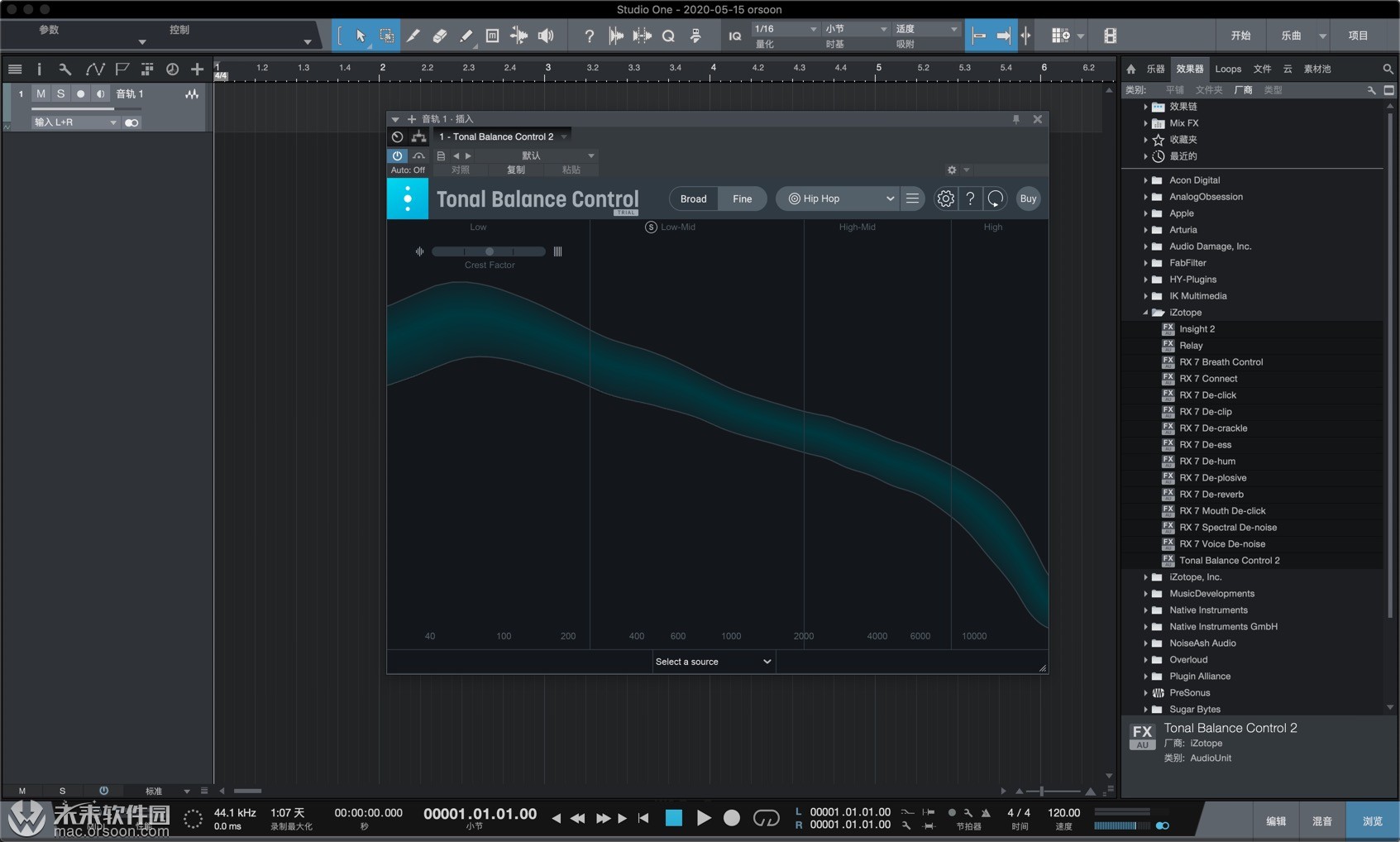Select the Listen speaker tool

(x=546, y=36)
